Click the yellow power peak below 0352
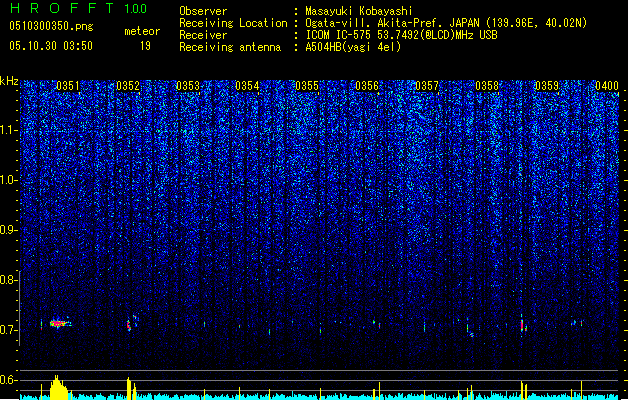The image size is (629, 400). pos(129,388)
